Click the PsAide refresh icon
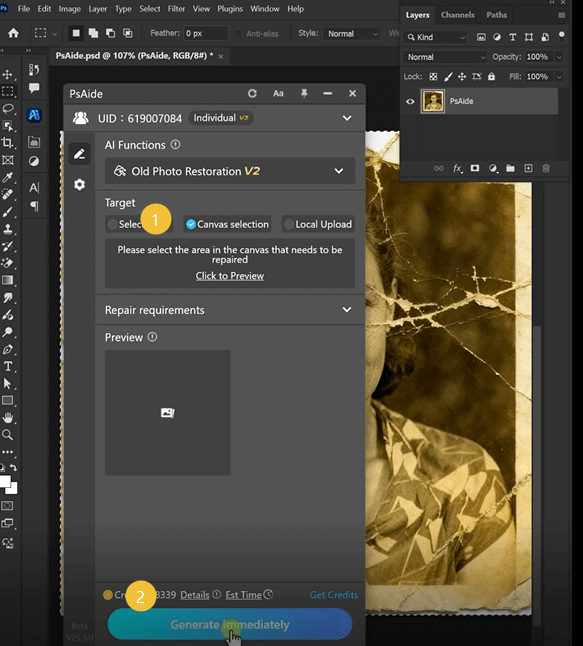 (x=252, y=94)
